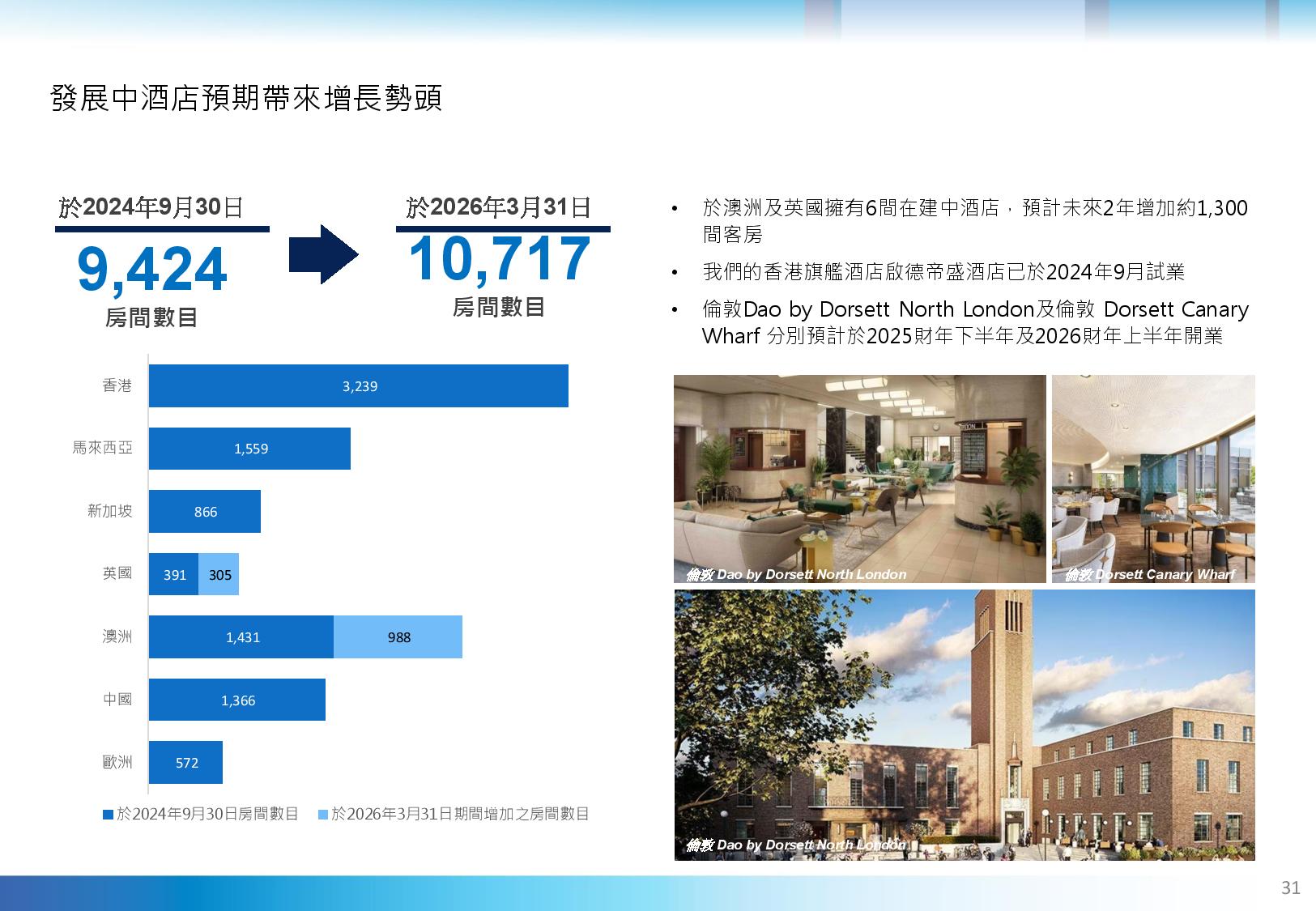Click the 新加坡 bar showing 866
Image resolution: width=1316 pixels, height=911 pixels.
click(x=205, y=512)
